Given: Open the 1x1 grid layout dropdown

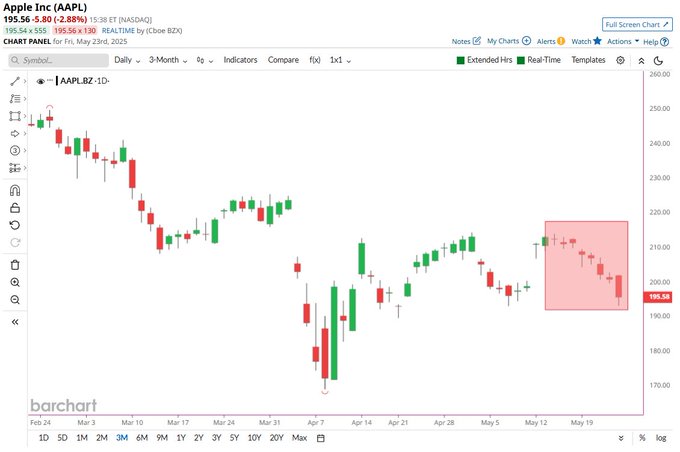Looking at the screenshot, I should [x=340, y=60].
